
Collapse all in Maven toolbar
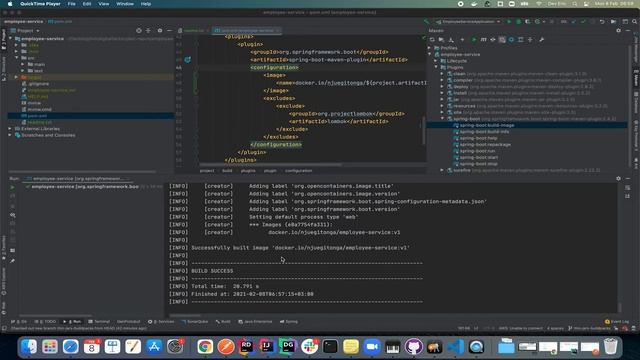(x=530, y=40)
